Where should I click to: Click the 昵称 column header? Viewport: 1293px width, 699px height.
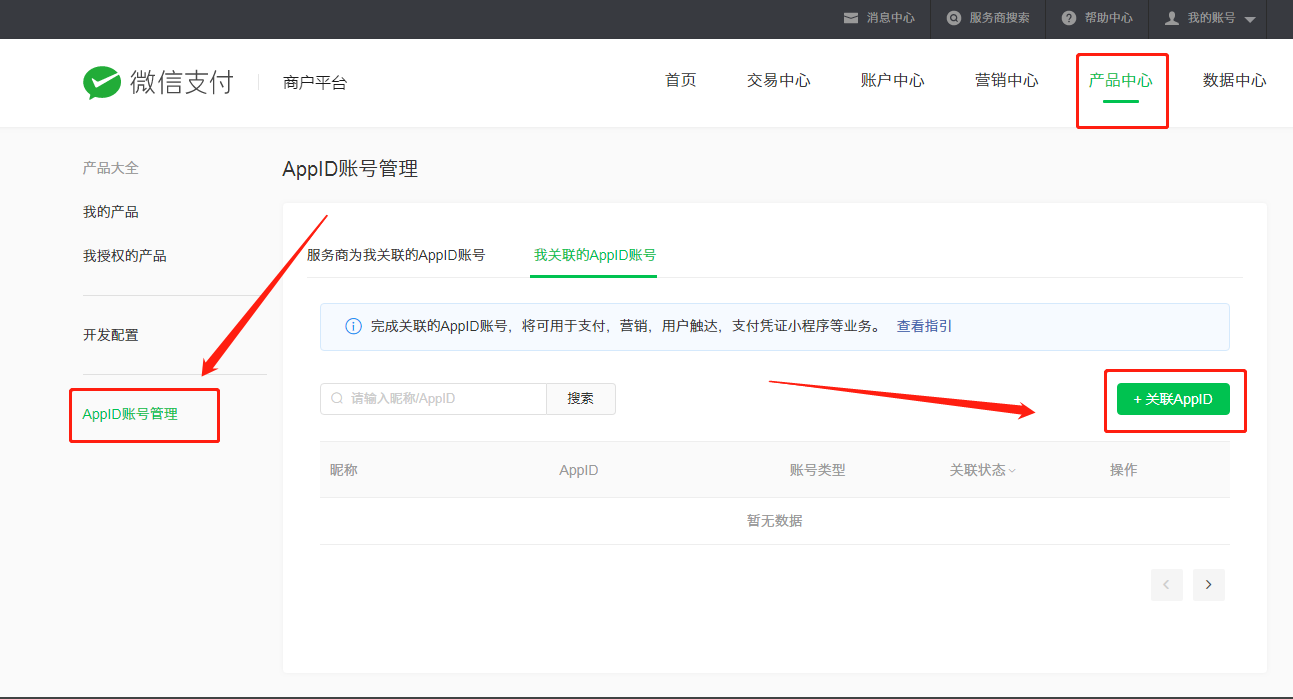click(x=344, y=470)
